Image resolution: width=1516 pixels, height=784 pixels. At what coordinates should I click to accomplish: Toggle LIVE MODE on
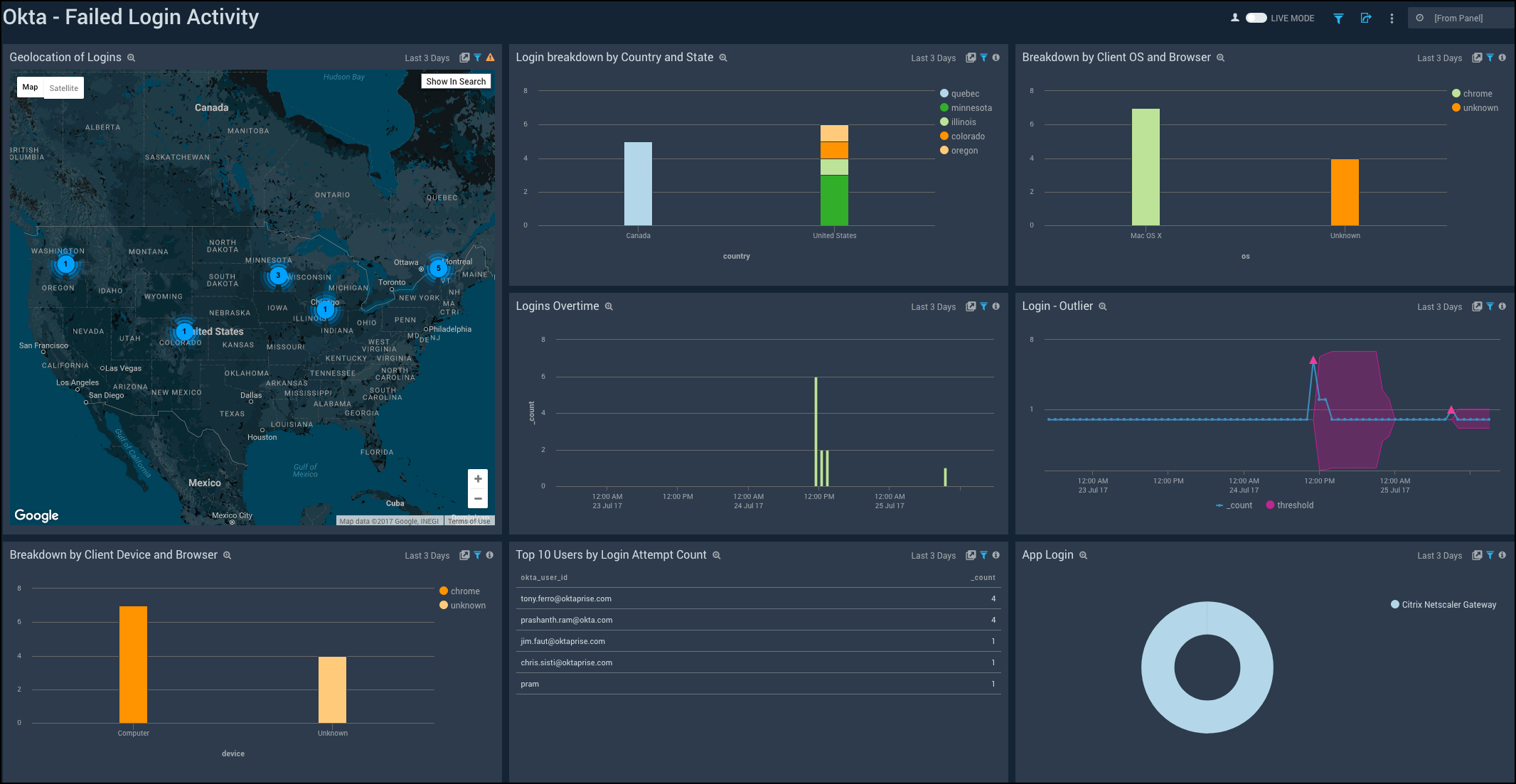(x=1256, y=17)
